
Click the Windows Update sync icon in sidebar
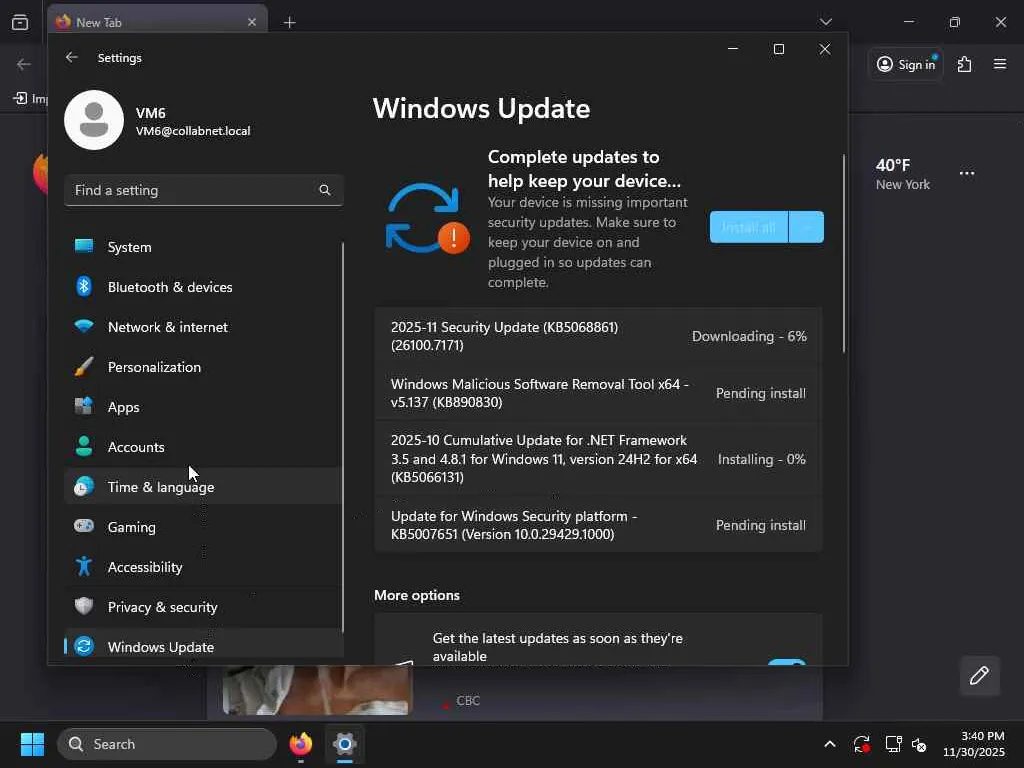tap(84, 647)
